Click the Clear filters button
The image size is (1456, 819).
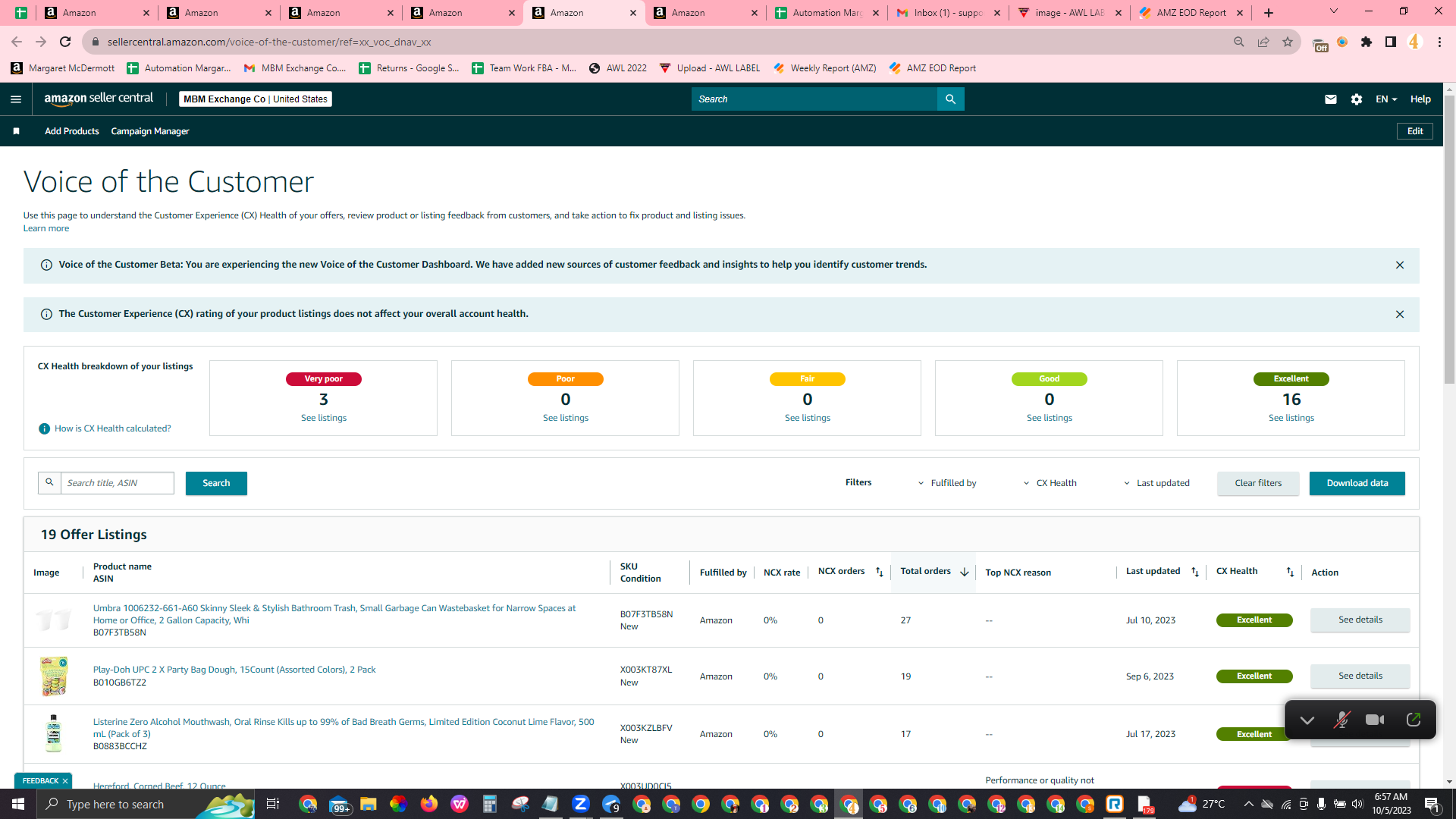coord(1258,483)
